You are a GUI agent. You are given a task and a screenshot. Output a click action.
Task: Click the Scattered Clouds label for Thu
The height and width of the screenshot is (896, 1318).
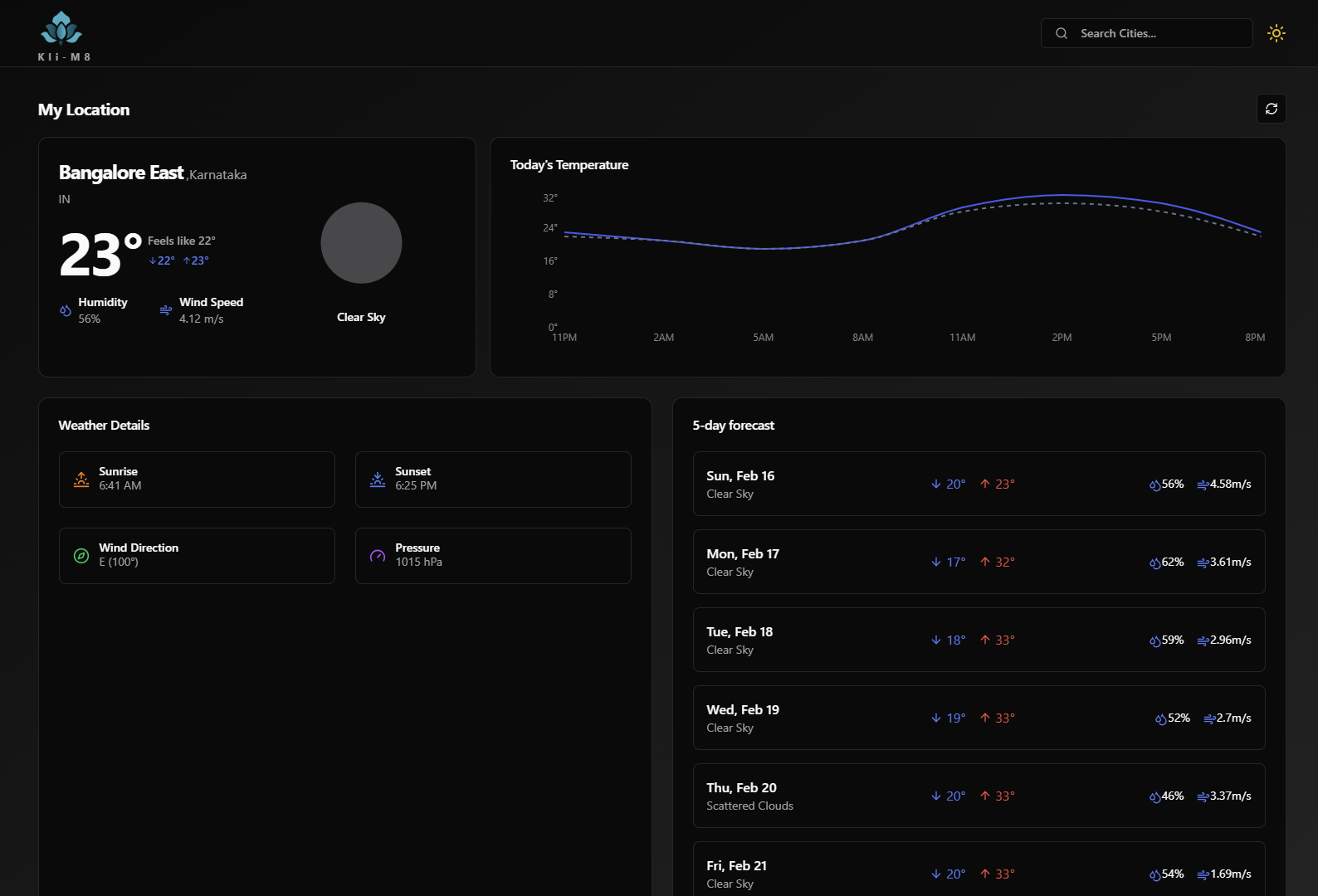(x=749, y=806)
